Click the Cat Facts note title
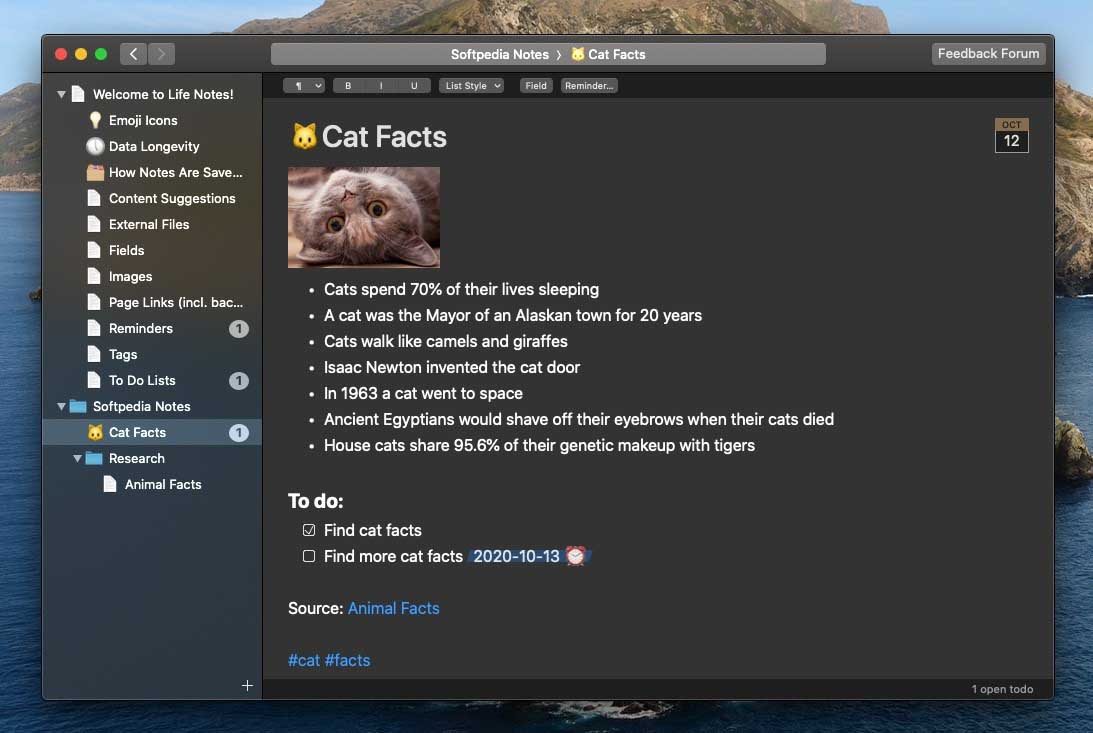 pyautogui.click(x=384, y=137)
